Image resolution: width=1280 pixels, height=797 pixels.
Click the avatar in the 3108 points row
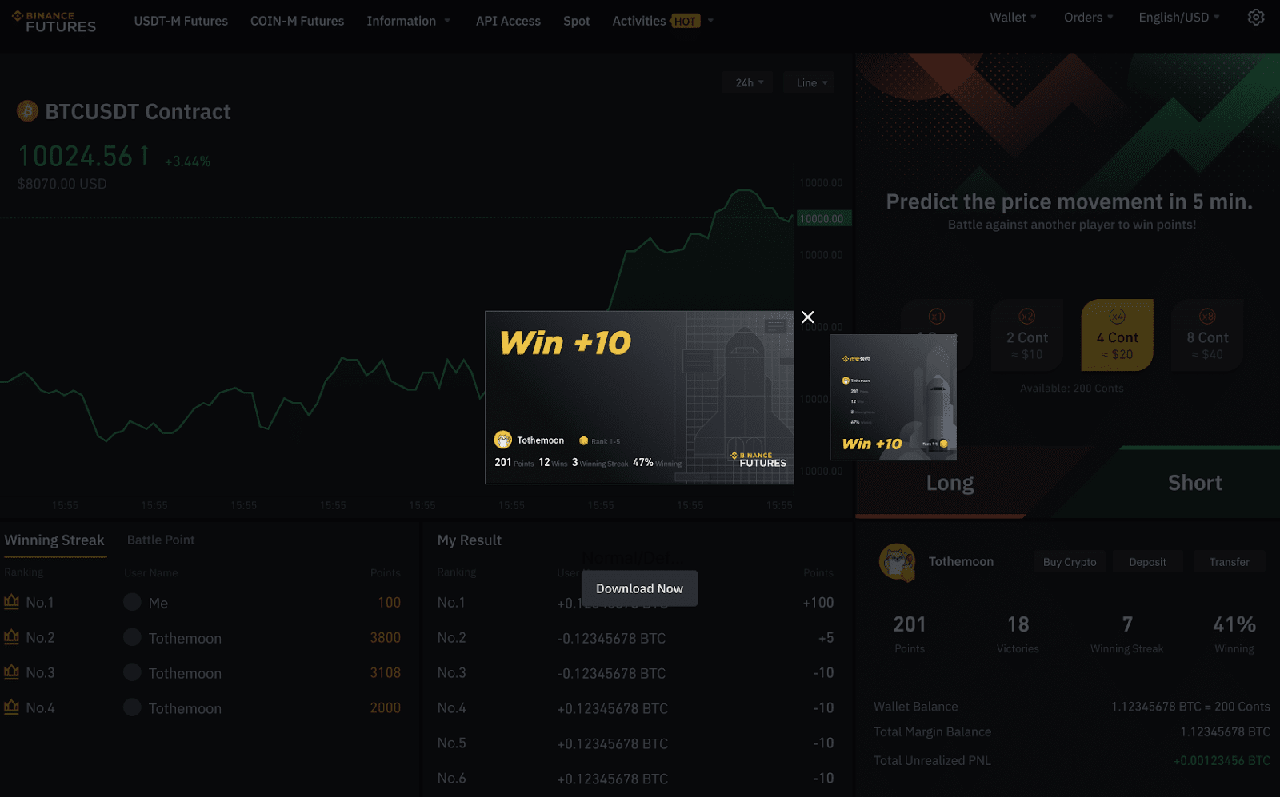click(132, 672)
